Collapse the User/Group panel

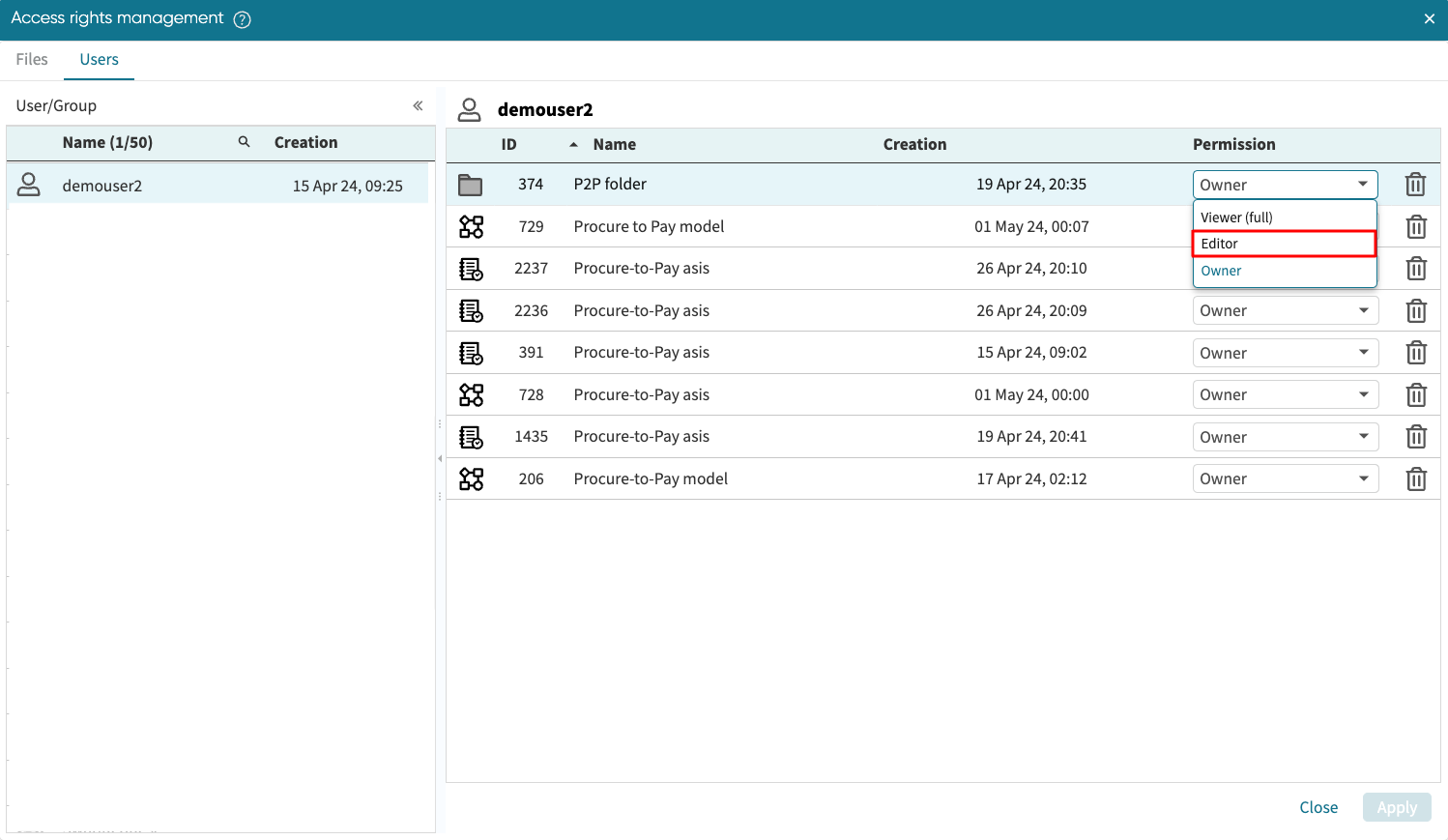pos(418,105)
